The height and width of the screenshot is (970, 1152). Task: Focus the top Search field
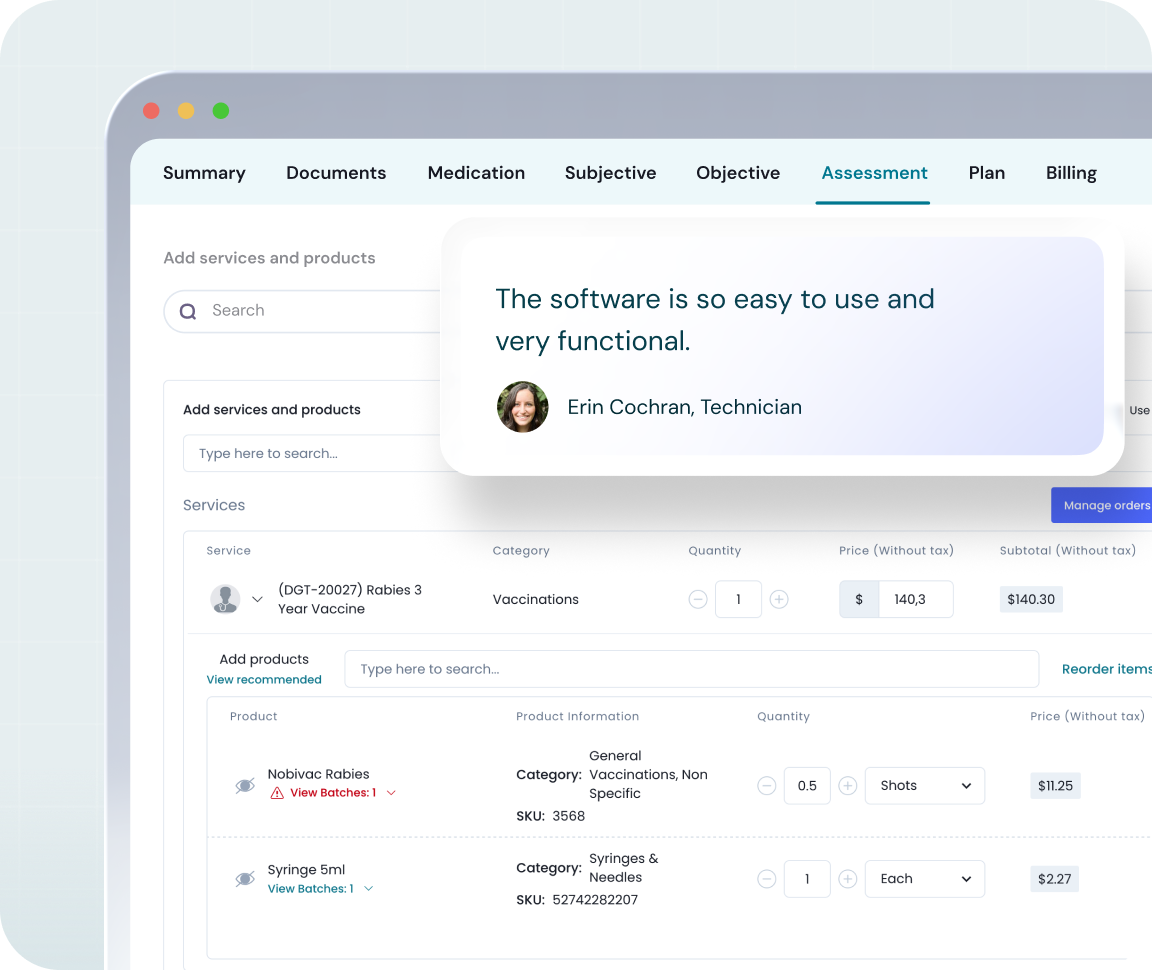(x=303, y=311)
